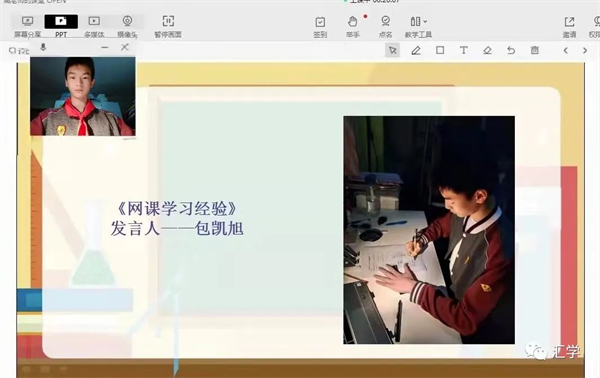The height and width of the screenshot is (378, 600).
Task: Open the multimedia (多媒体) sharing option
Action: [x=94, y=26]
